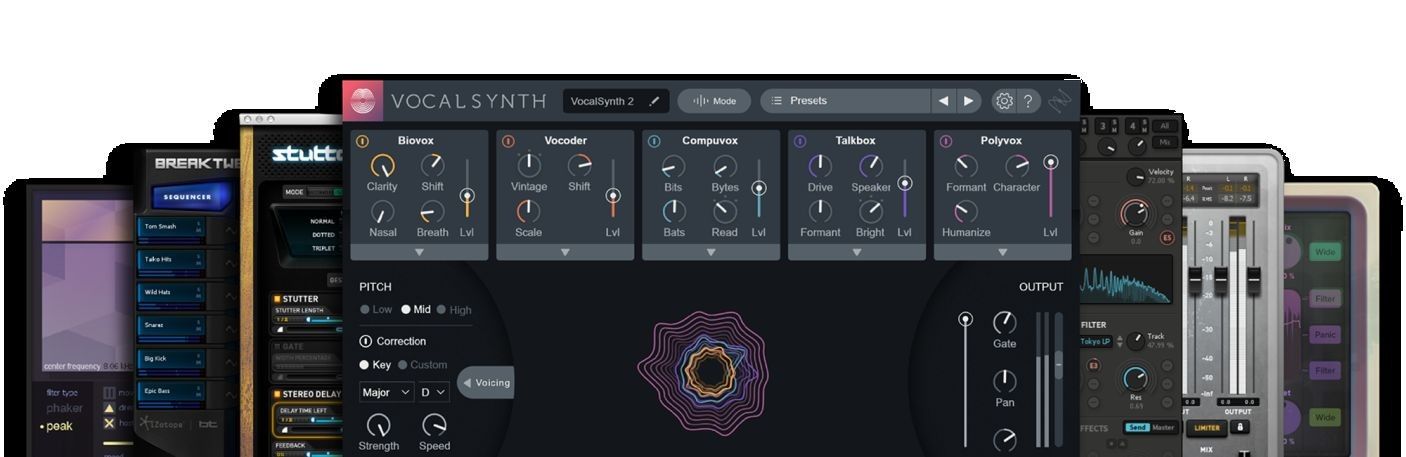Select the Custom correction option
Image resolution: width=1406 pixels, height=457 pixels.
click(x=423, y=365)
